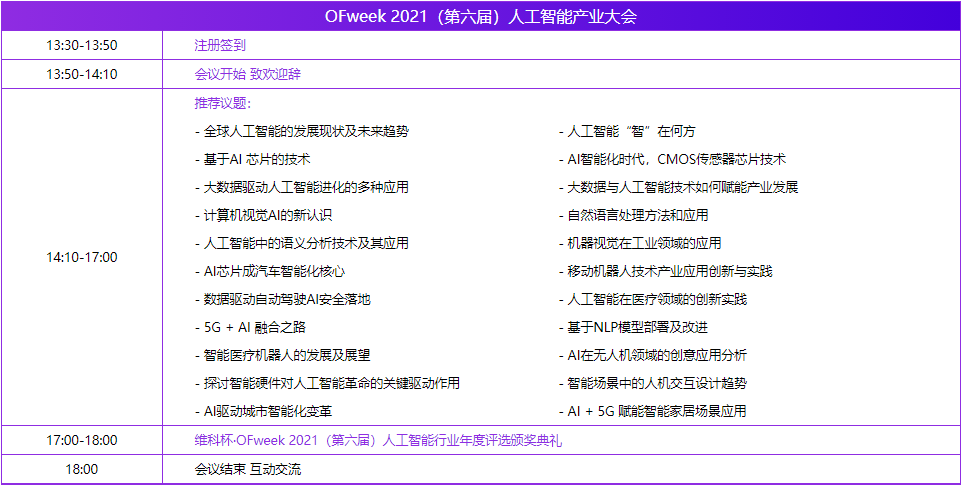Click topic 计算机视觉AI的新认识

point(264,215)
